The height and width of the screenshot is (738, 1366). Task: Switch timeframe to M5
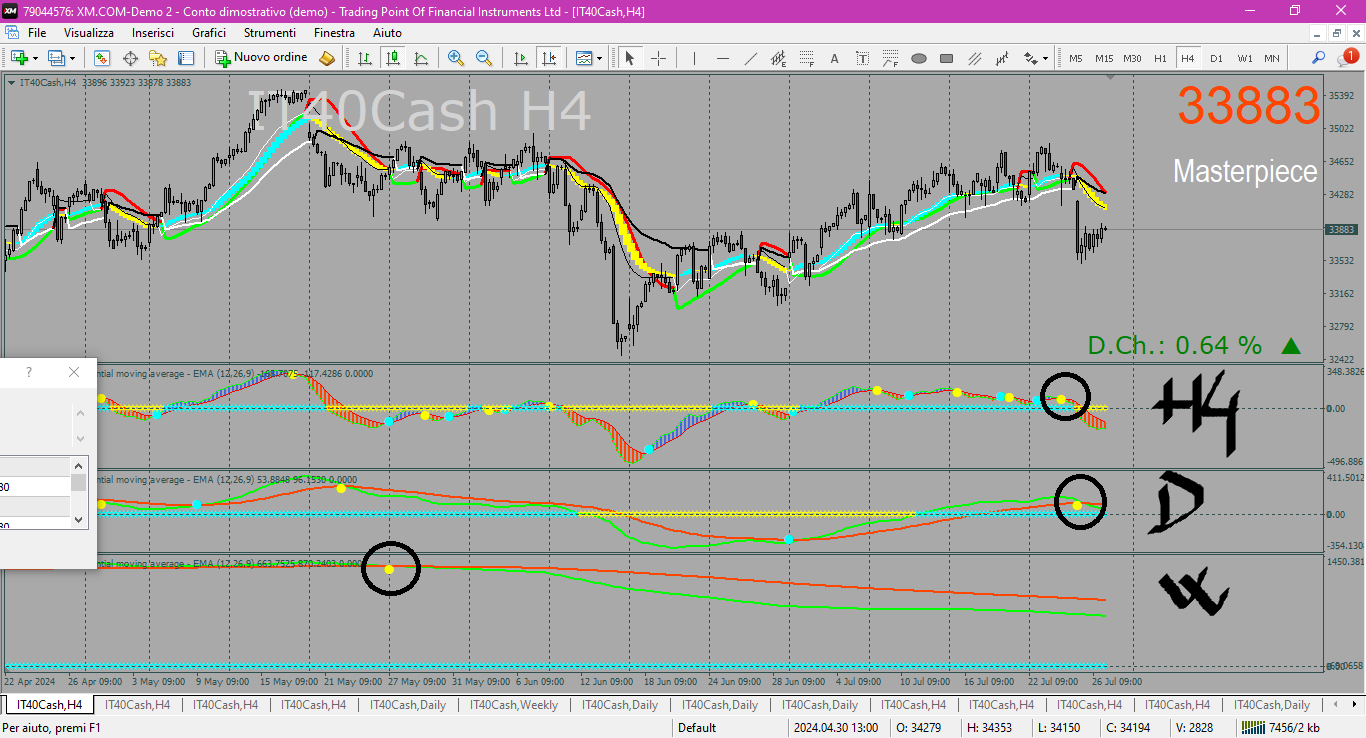(x=1076, y=58)
